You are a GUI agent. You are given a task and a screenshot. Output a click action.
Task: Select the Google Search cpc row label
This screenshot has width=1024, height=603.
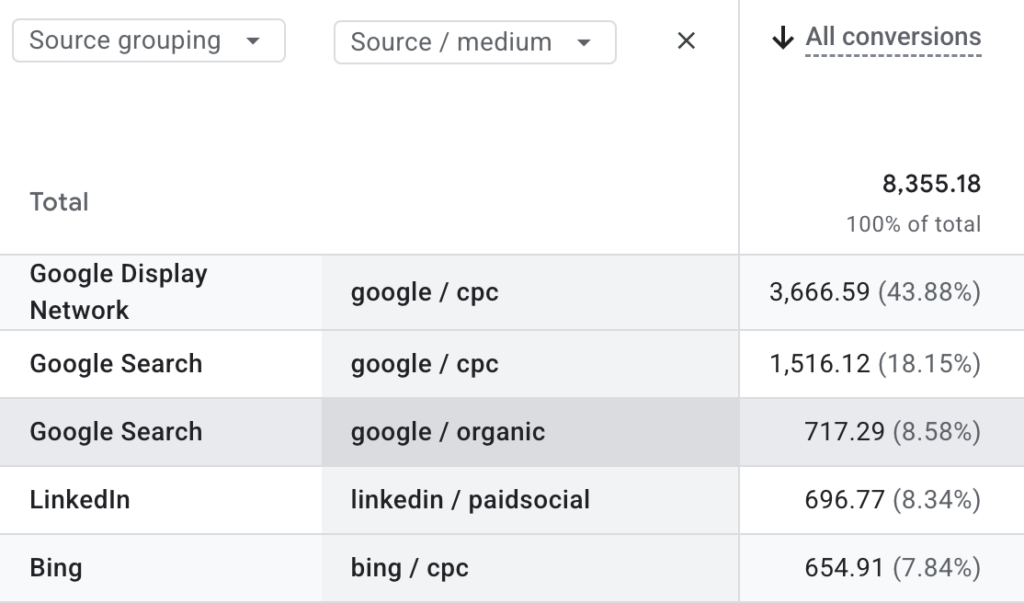pos(116,364)
